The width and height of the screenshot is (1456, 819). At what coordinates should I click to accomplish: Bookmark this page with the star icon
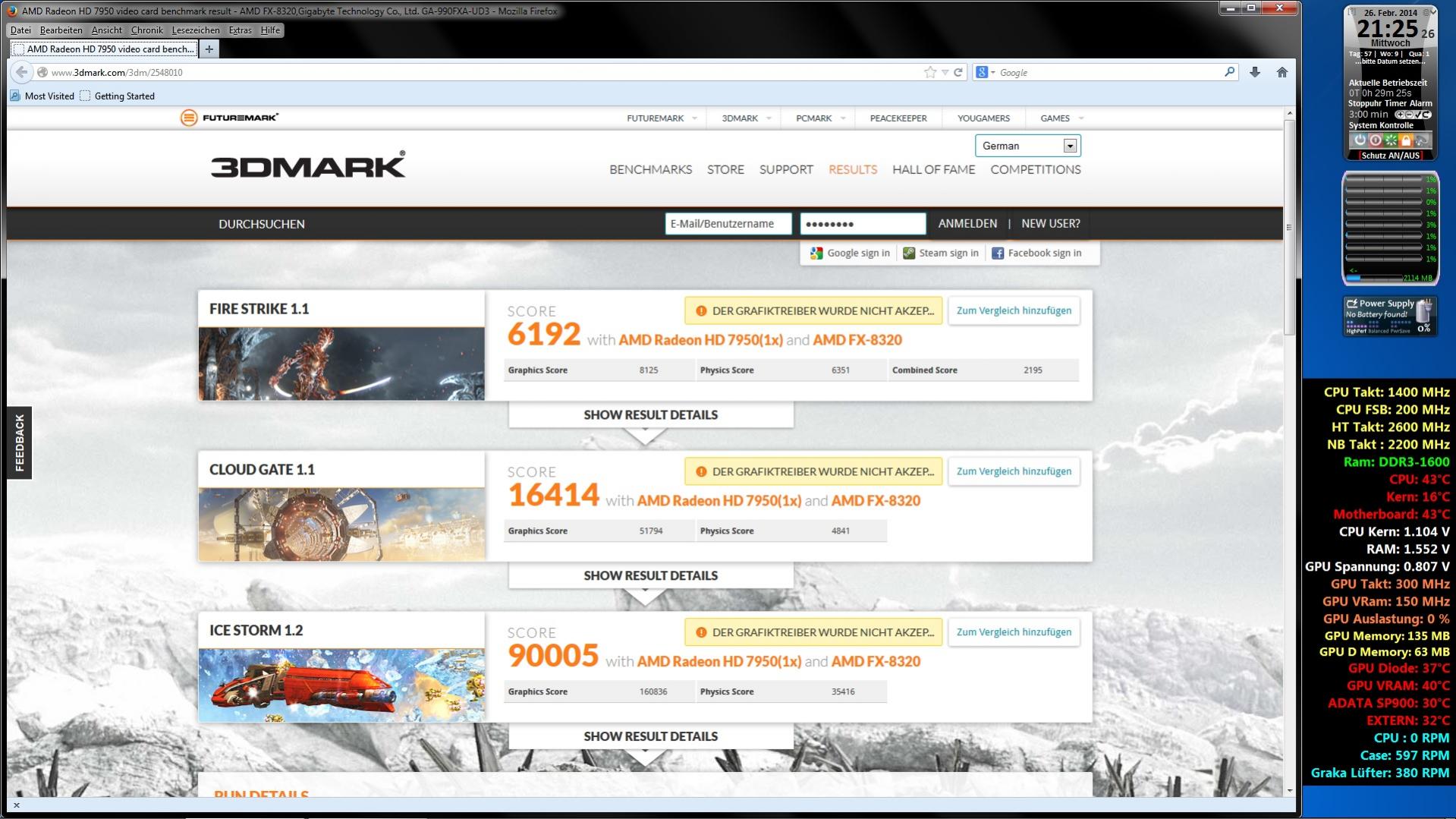click(930, 72)
